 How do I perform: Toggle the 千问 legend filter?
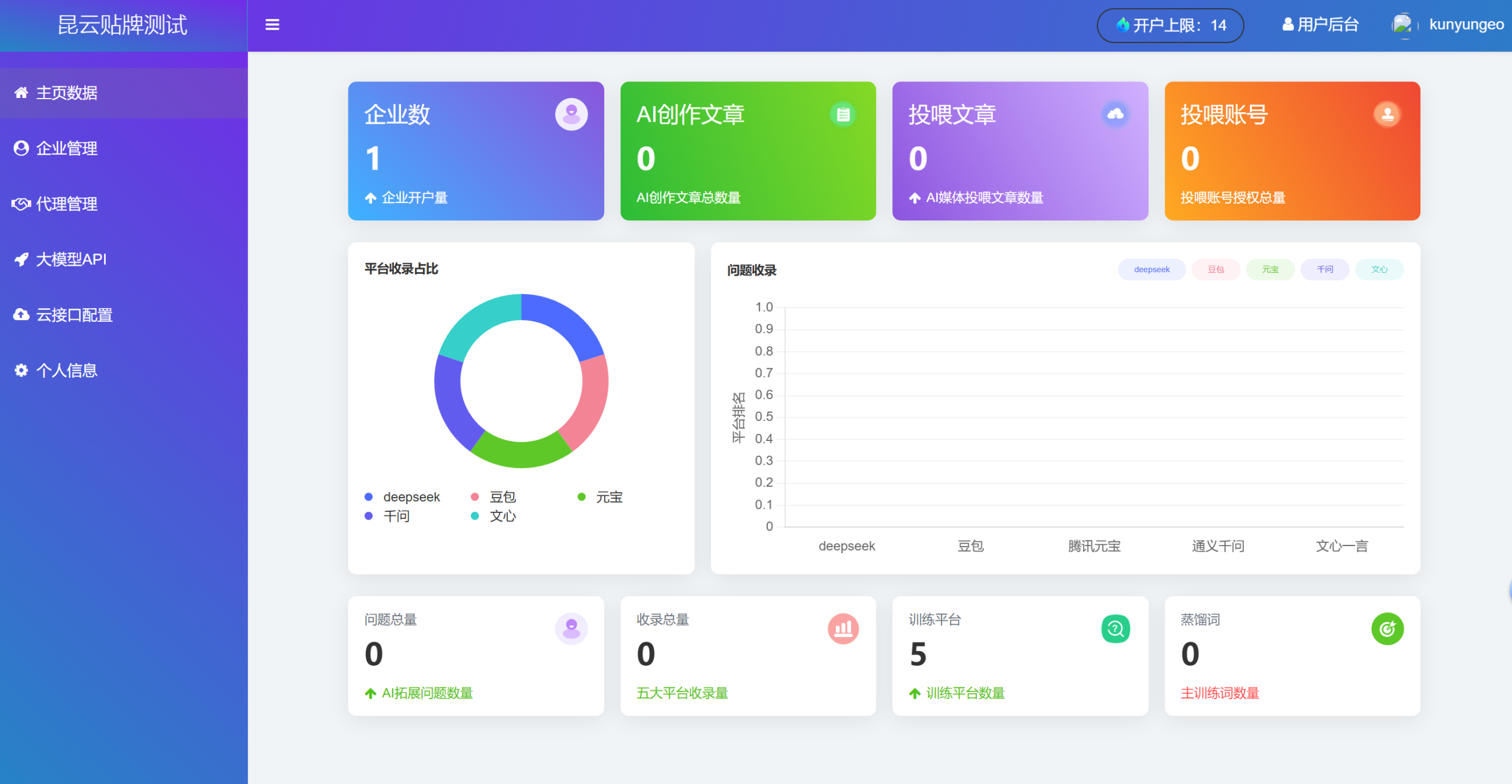pos(1325,269)
